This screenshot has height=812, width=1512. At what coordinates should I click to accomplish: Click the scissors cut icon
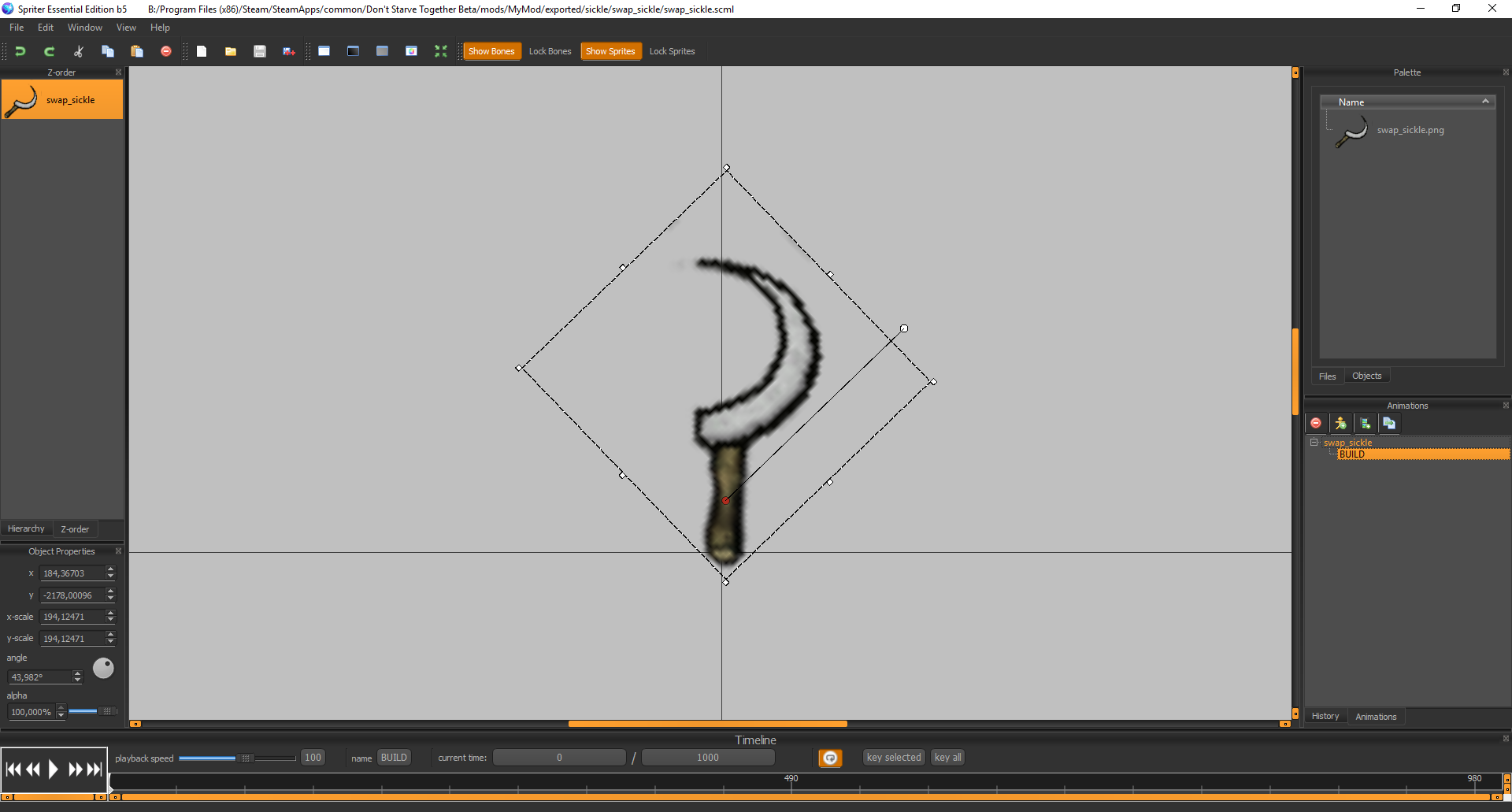79,51
